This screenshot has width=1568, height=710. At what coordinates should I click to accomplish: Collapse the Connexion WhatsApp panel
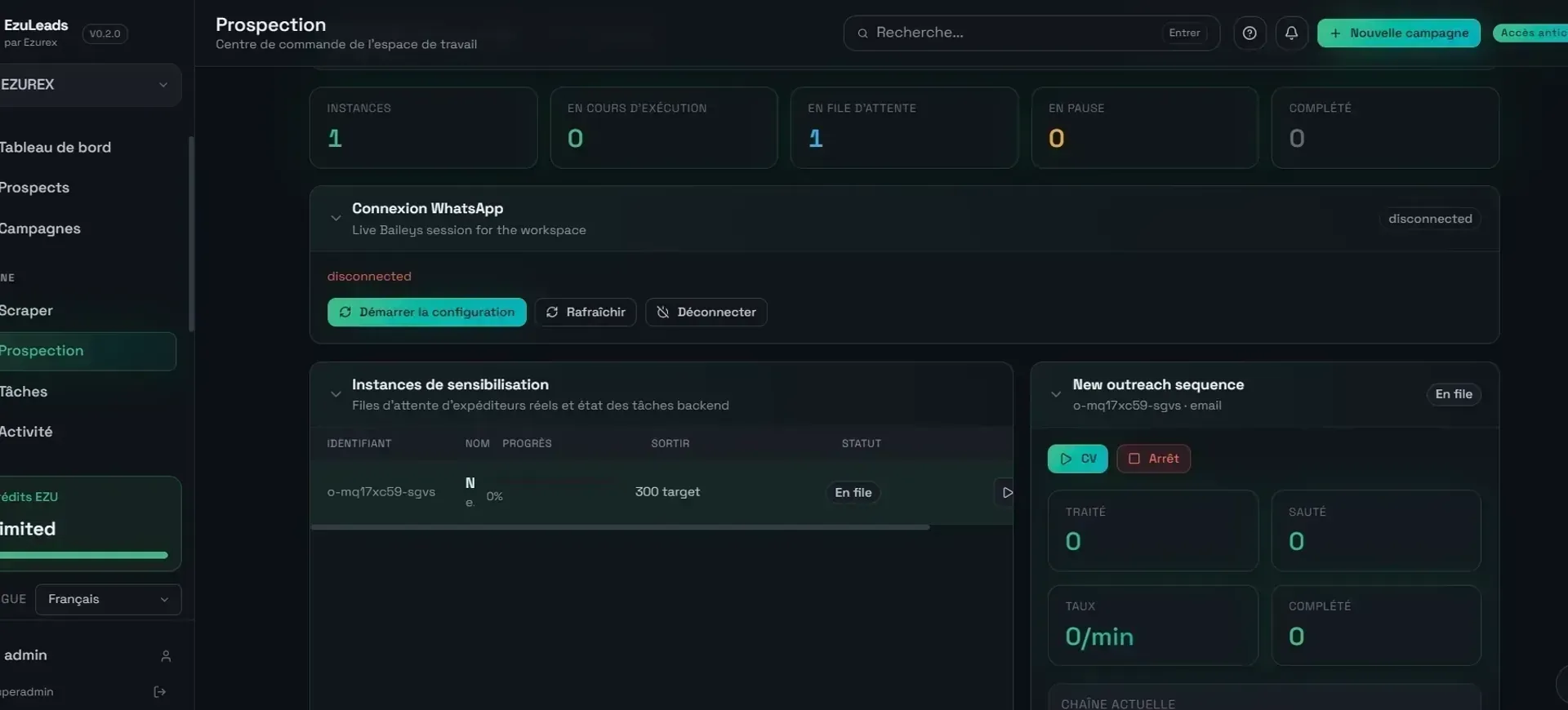pos(336,218)
